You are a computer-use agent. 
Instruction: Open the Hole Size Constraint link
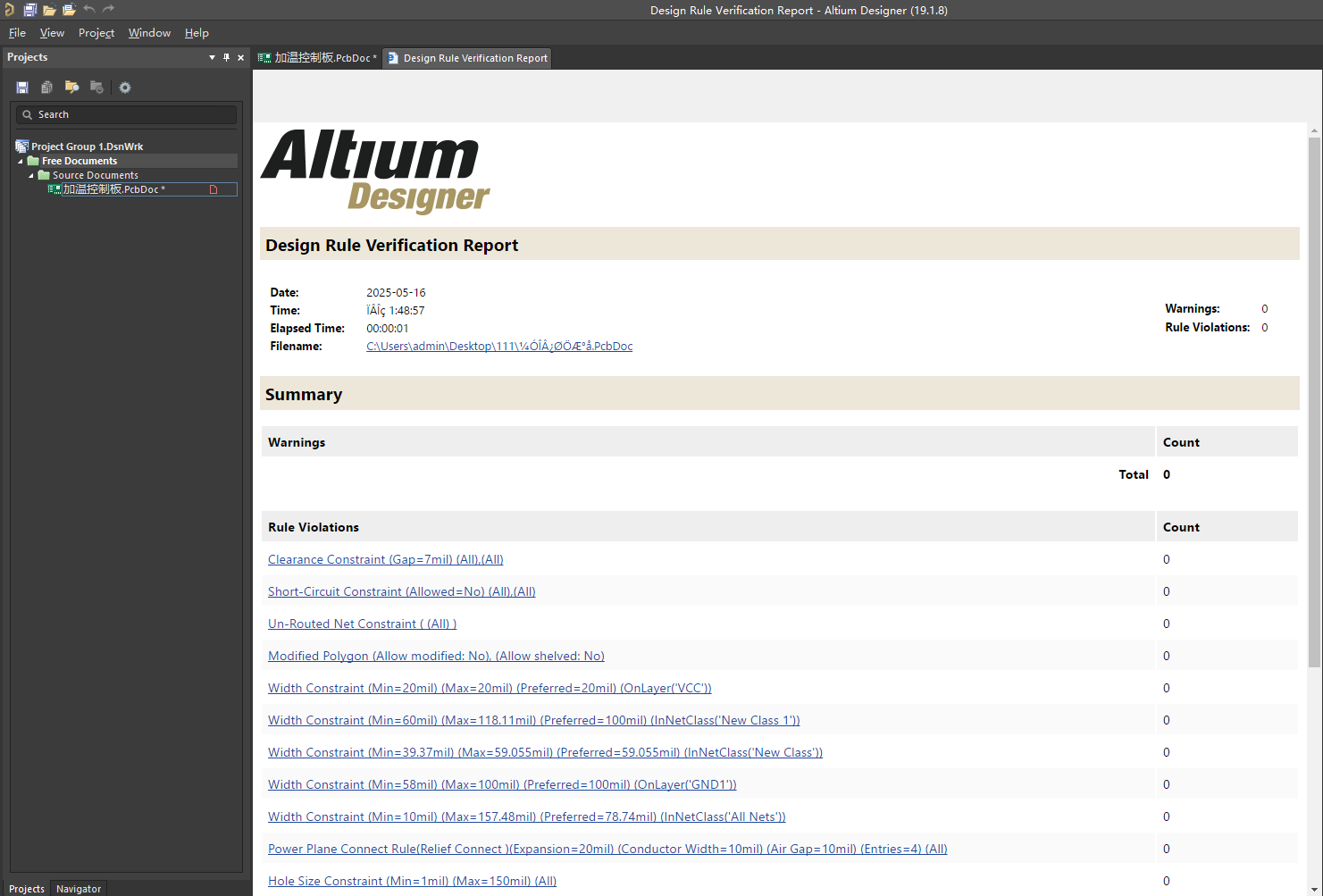pyautogui.click(x=412, y=882)
